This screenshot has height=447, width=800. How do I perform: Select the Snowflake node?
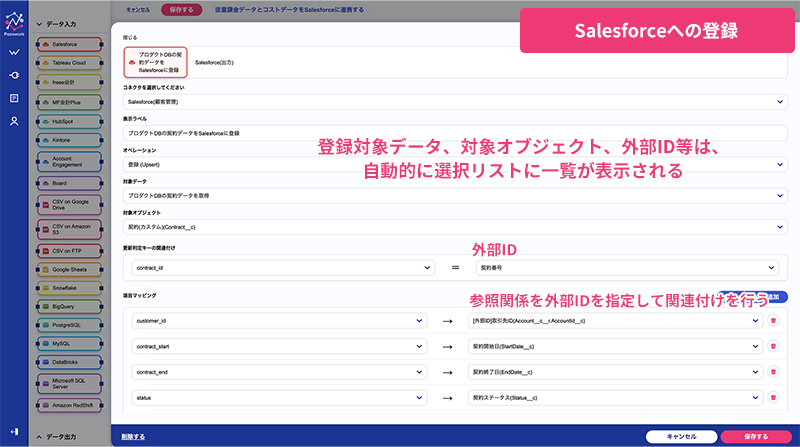coord(69,288)
